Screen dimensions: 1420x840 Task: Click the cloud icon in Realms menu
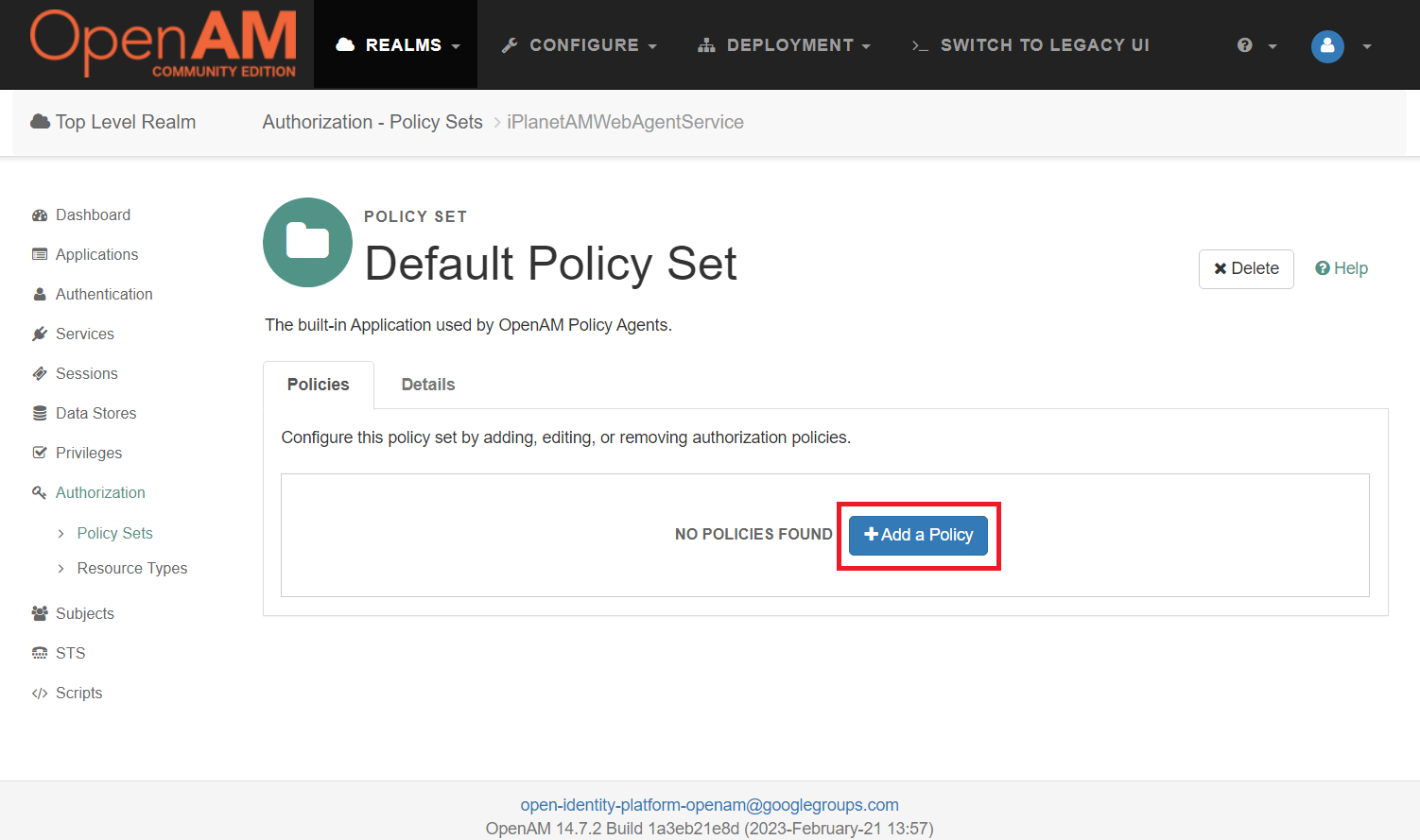click(345, 44)
